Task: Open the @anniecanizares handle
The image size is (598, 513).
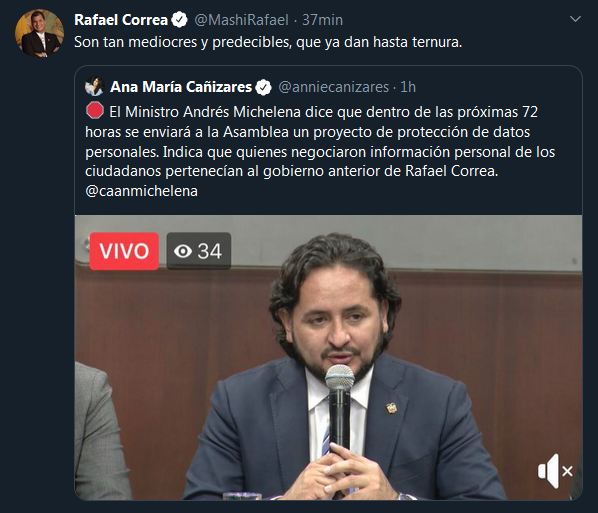Action: coord(334,87)
